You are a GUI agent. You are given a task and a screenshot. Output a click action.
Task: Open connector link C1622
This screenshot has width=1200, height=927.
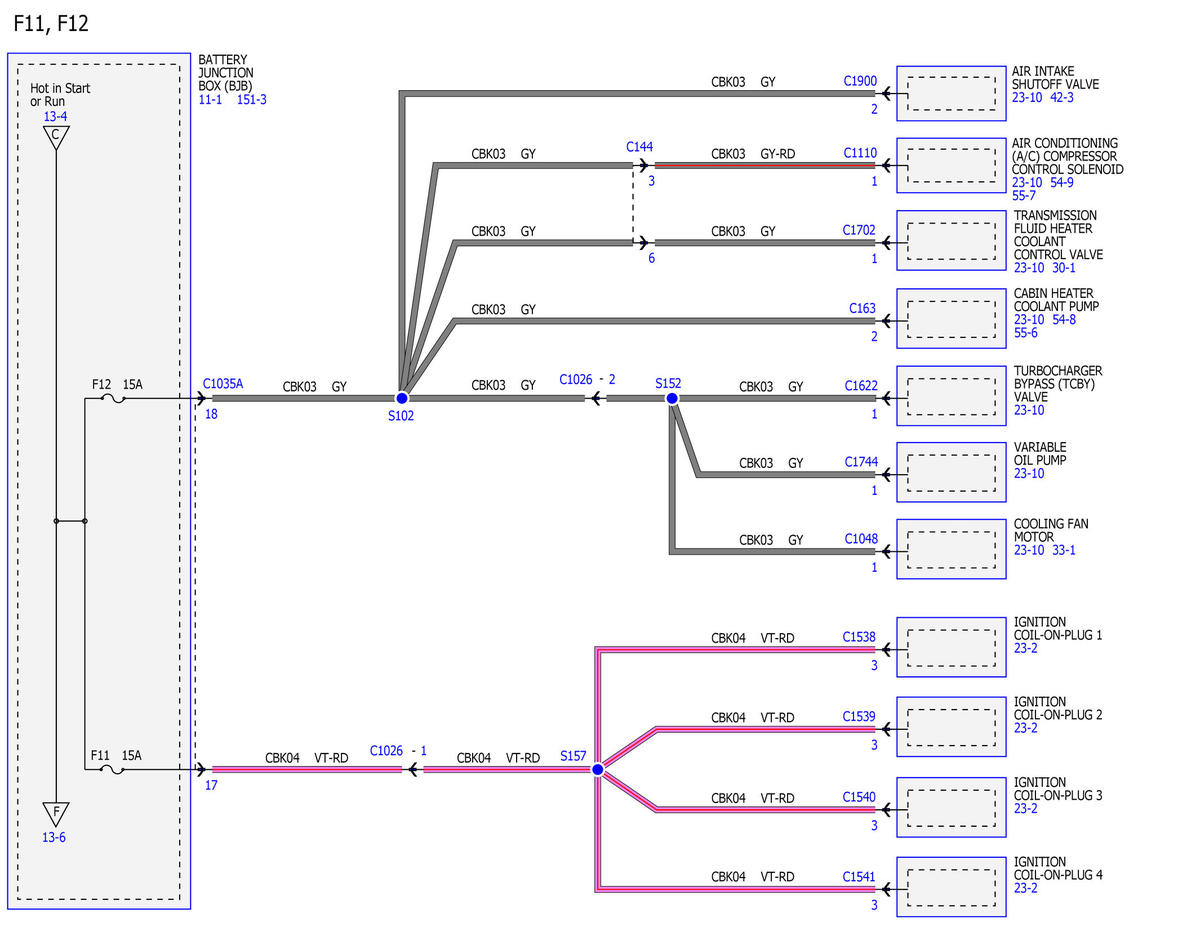[x=860, y=386]
